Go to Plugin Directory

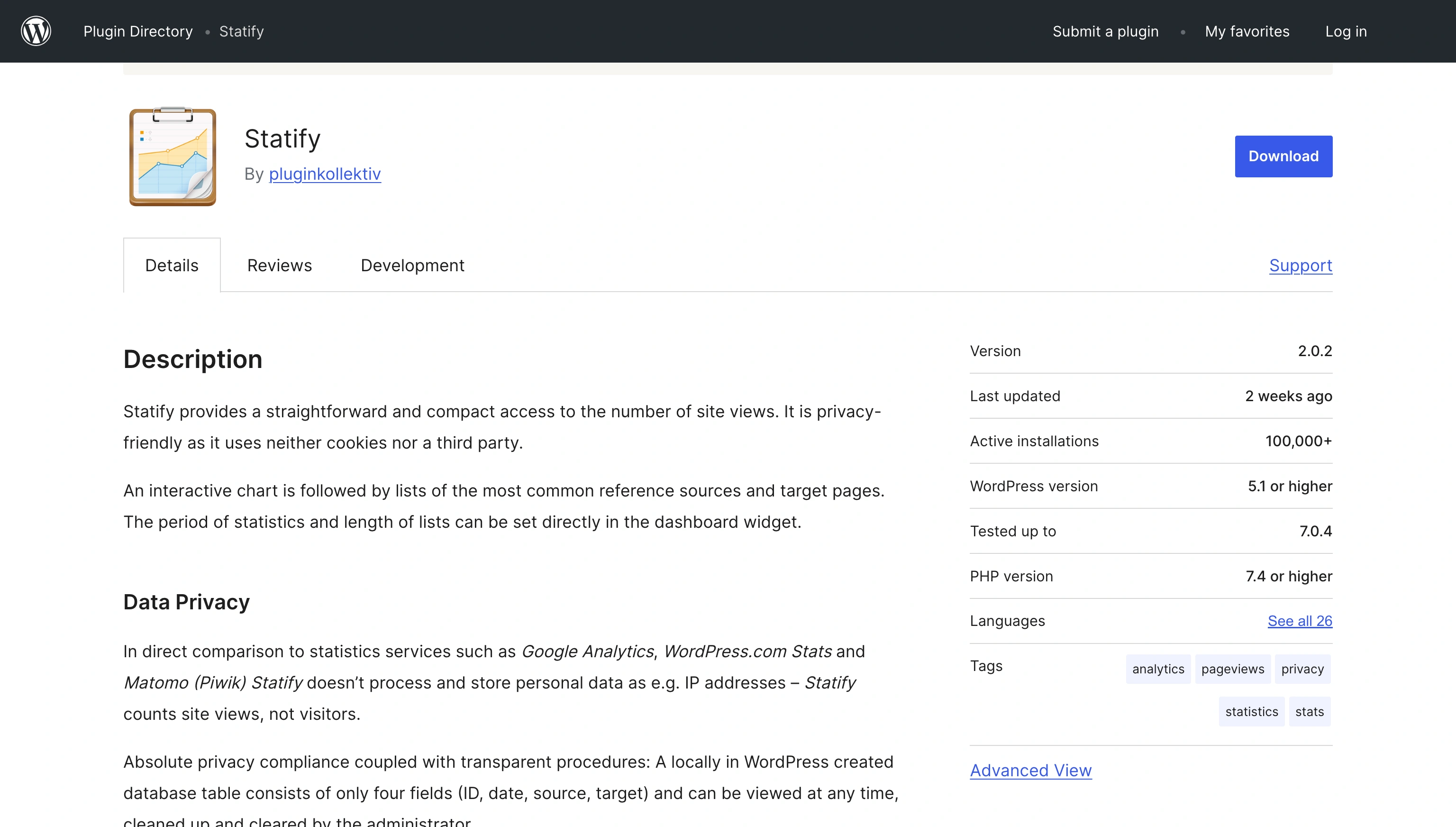point(138,31)
